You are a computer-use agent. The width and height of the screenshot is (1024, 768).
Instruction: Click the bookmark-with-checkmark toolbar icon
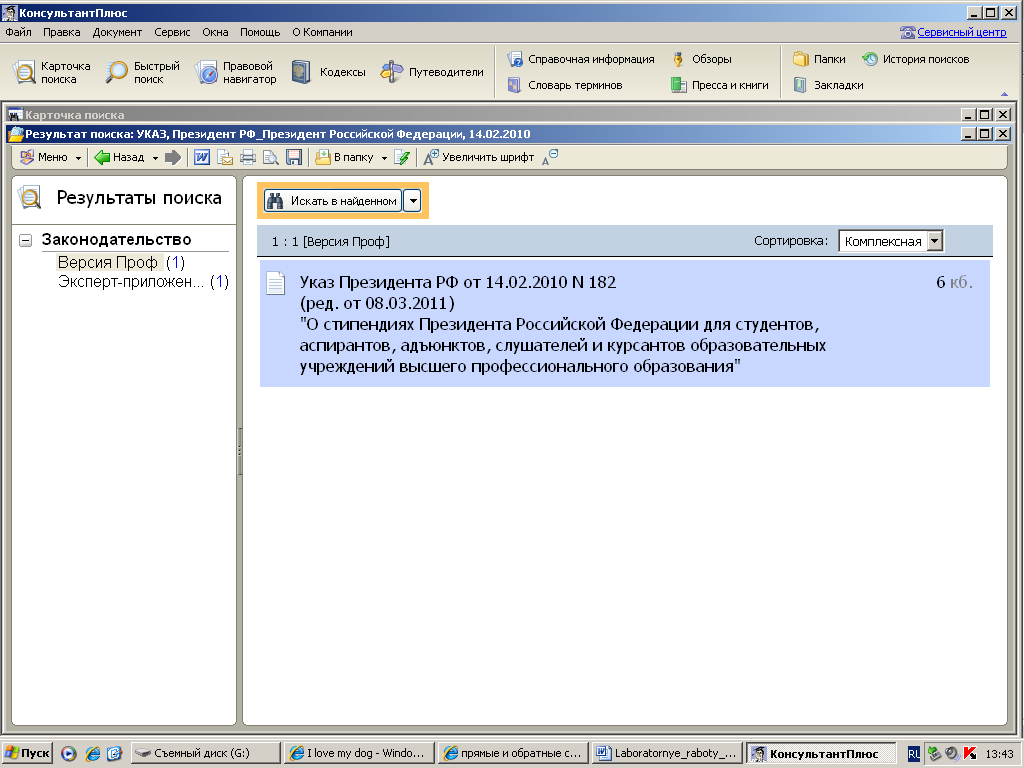point(402,157)
